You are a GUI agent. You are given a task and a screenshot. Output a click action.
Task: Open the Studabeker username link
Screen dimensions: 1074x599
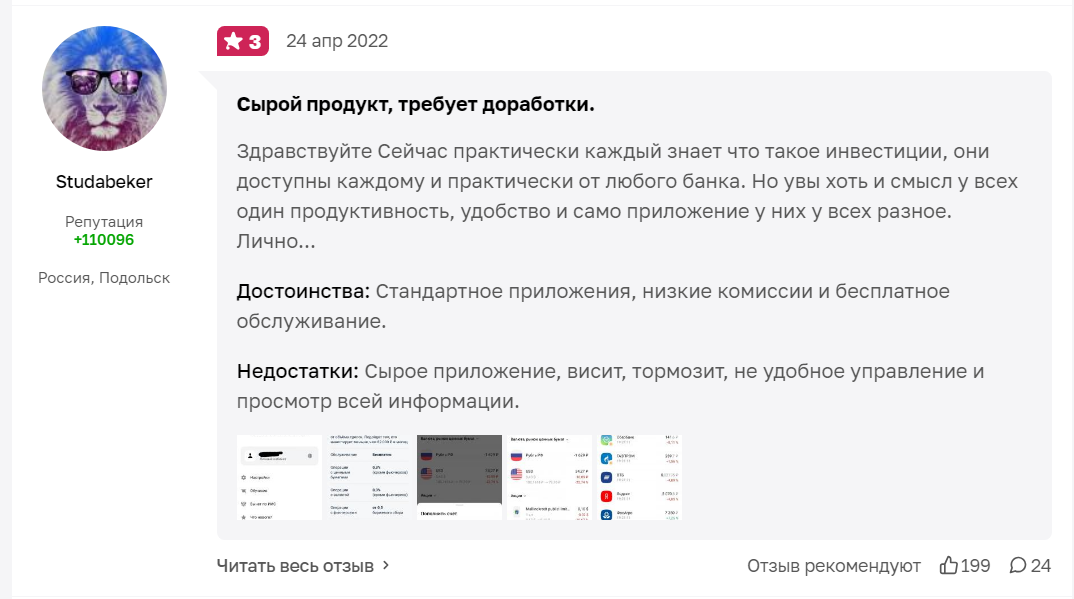coord(104,182)
